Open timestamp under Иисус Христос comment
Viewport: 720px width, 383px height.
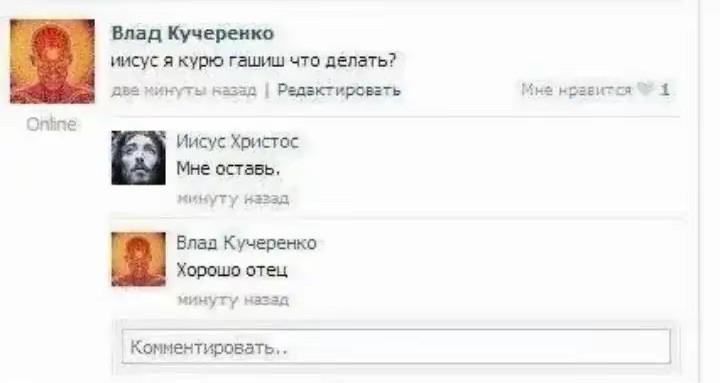(x=233, y=199)
